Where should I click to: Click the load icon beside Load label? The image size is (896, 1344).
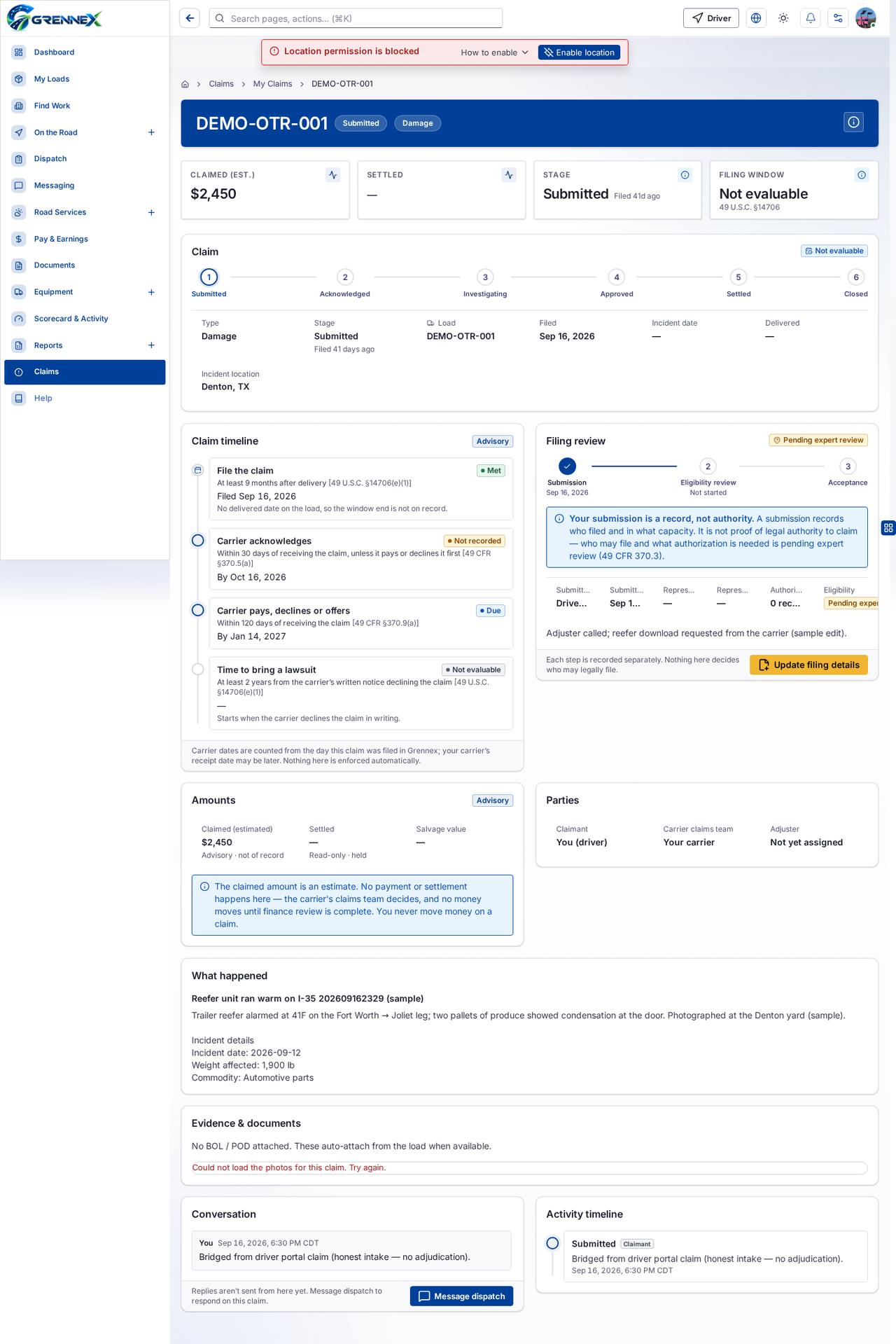[430, 324]
